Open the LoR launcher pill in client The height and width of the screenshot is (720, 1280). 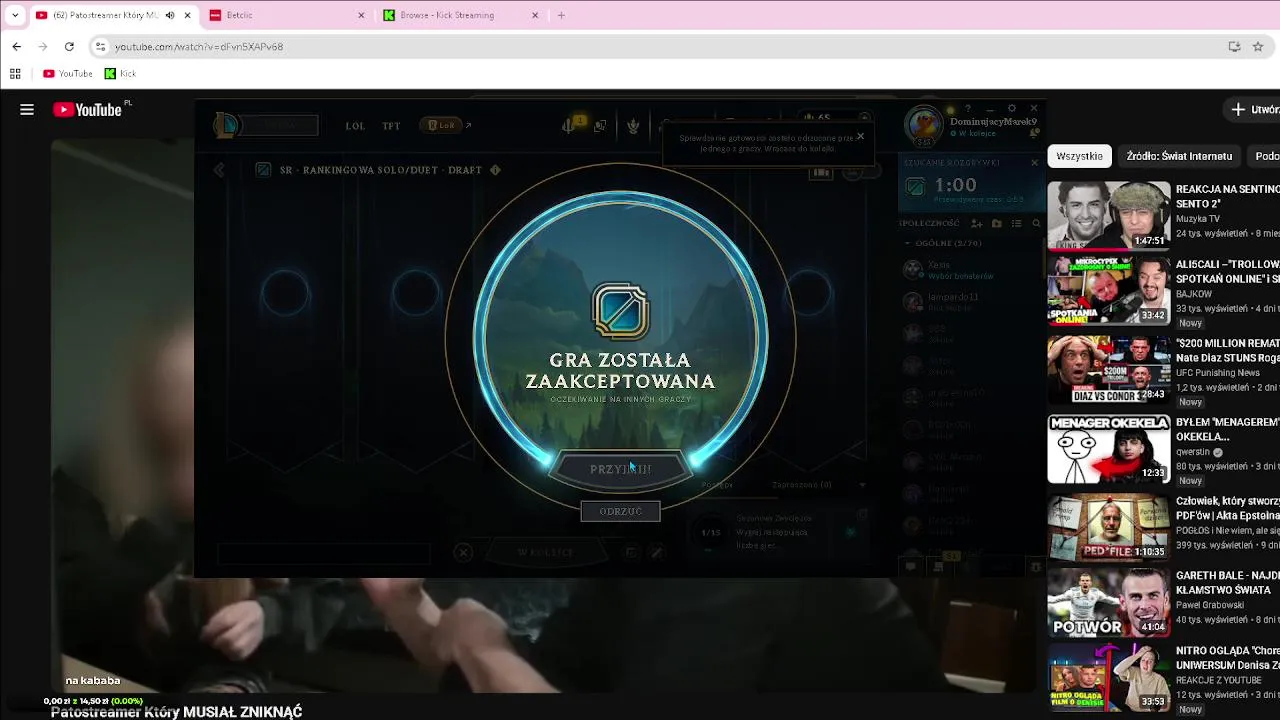(x=441, y=125)
